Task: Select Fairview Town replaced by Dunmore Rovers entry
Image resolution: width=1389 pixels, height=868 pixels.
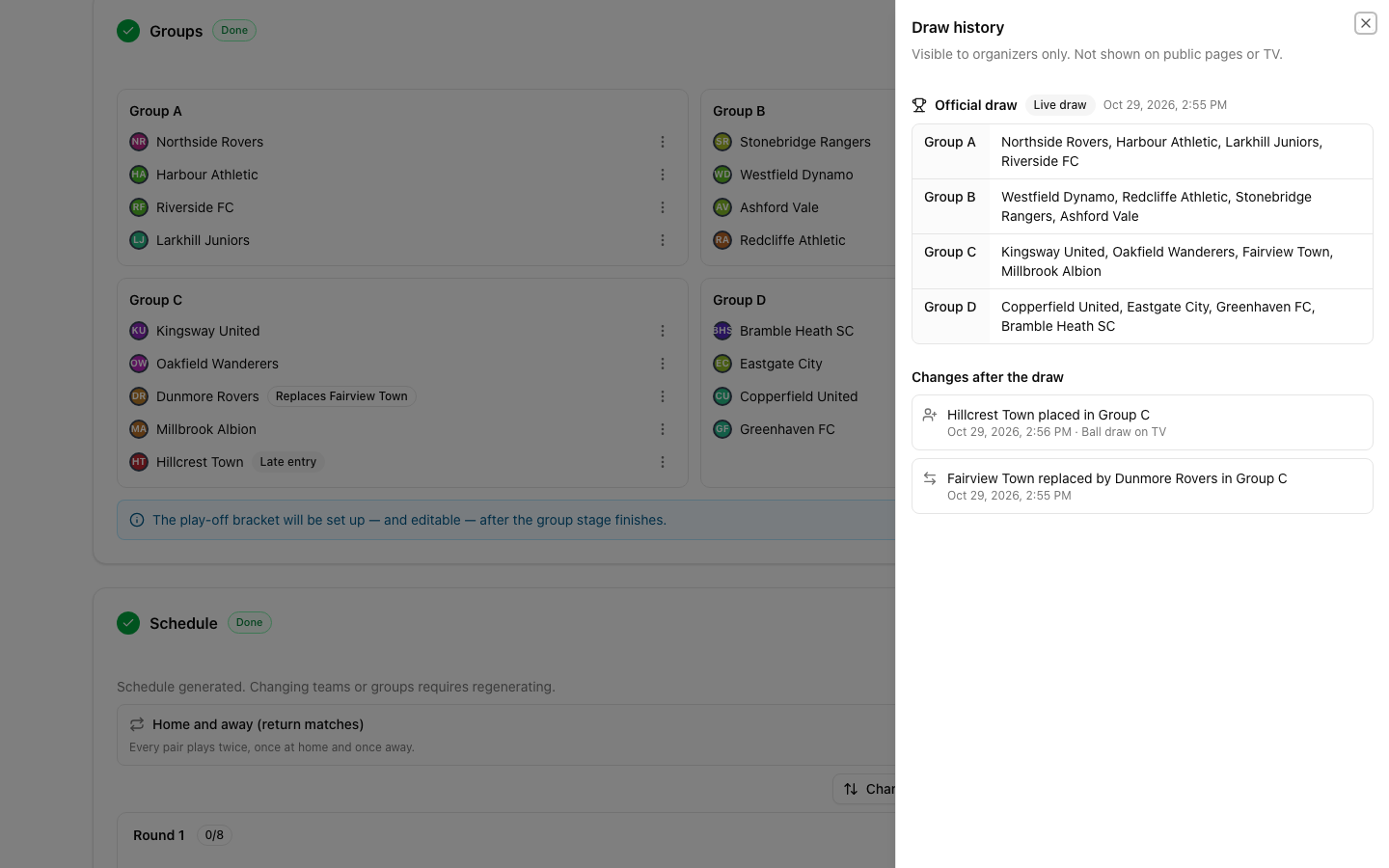Action: click(x=1142, y=486)
